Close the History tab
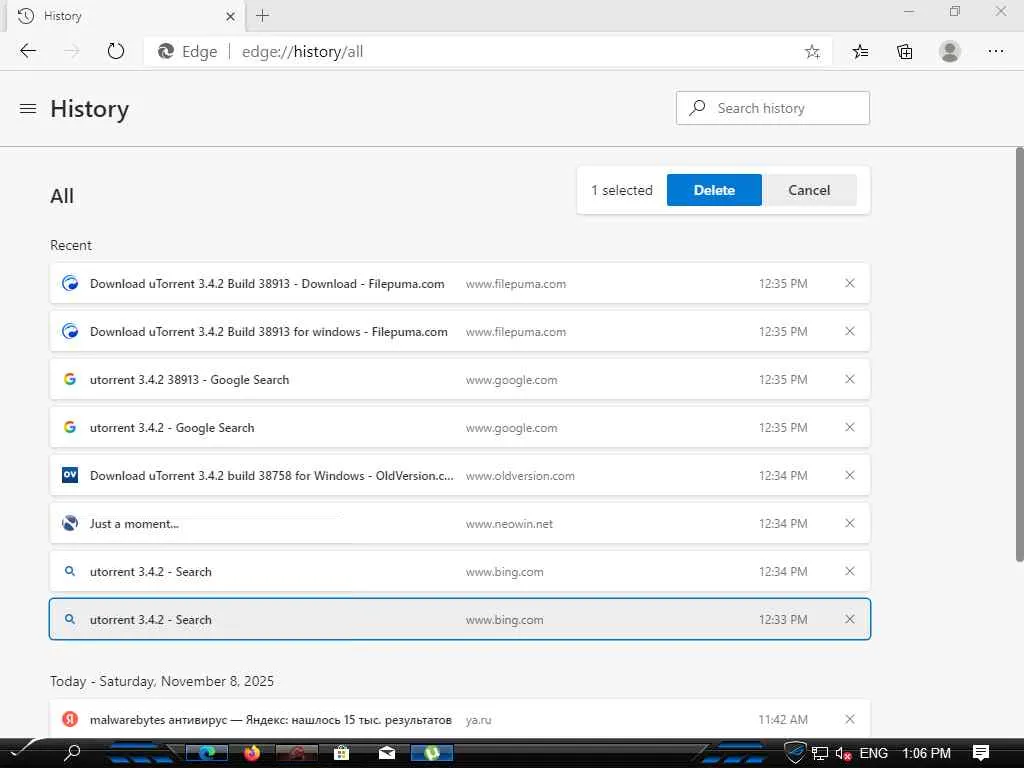1024x768 pixels. tap(231, 16)
